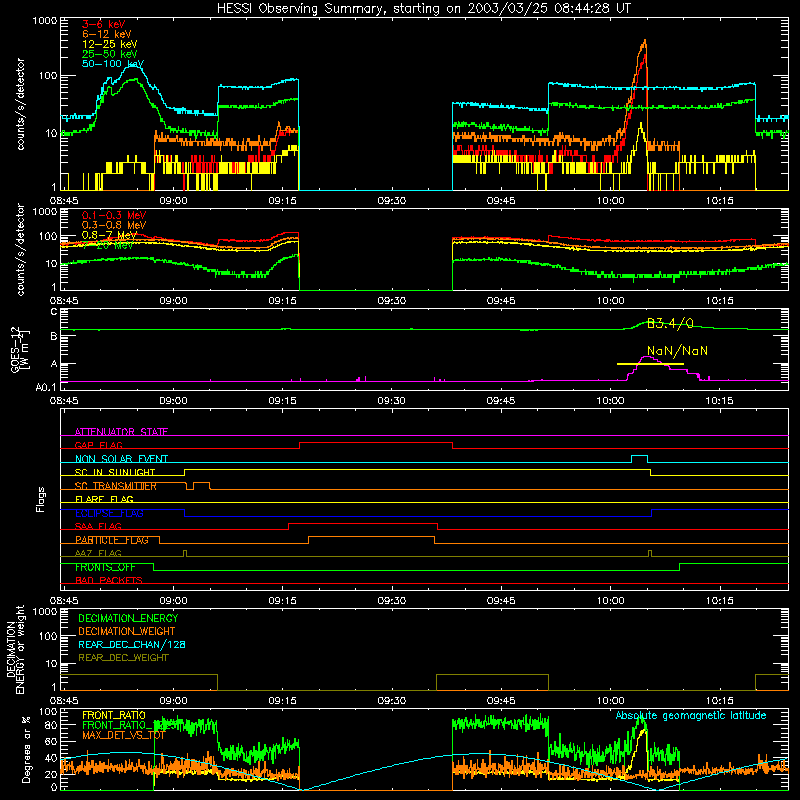Screen dimensions: 800x800
Task: Click the 0.3-0.8 MeV legend label
Action: (114, 225)
